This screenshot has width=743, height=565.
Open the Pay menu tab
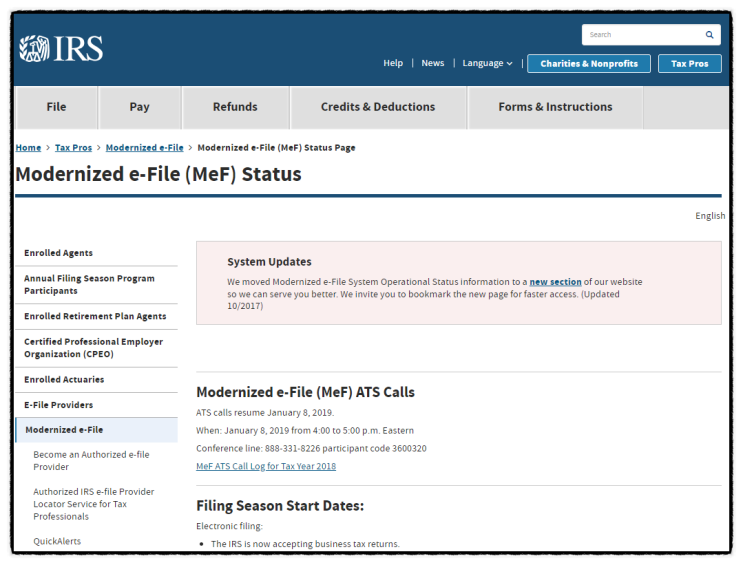[140, 107]
